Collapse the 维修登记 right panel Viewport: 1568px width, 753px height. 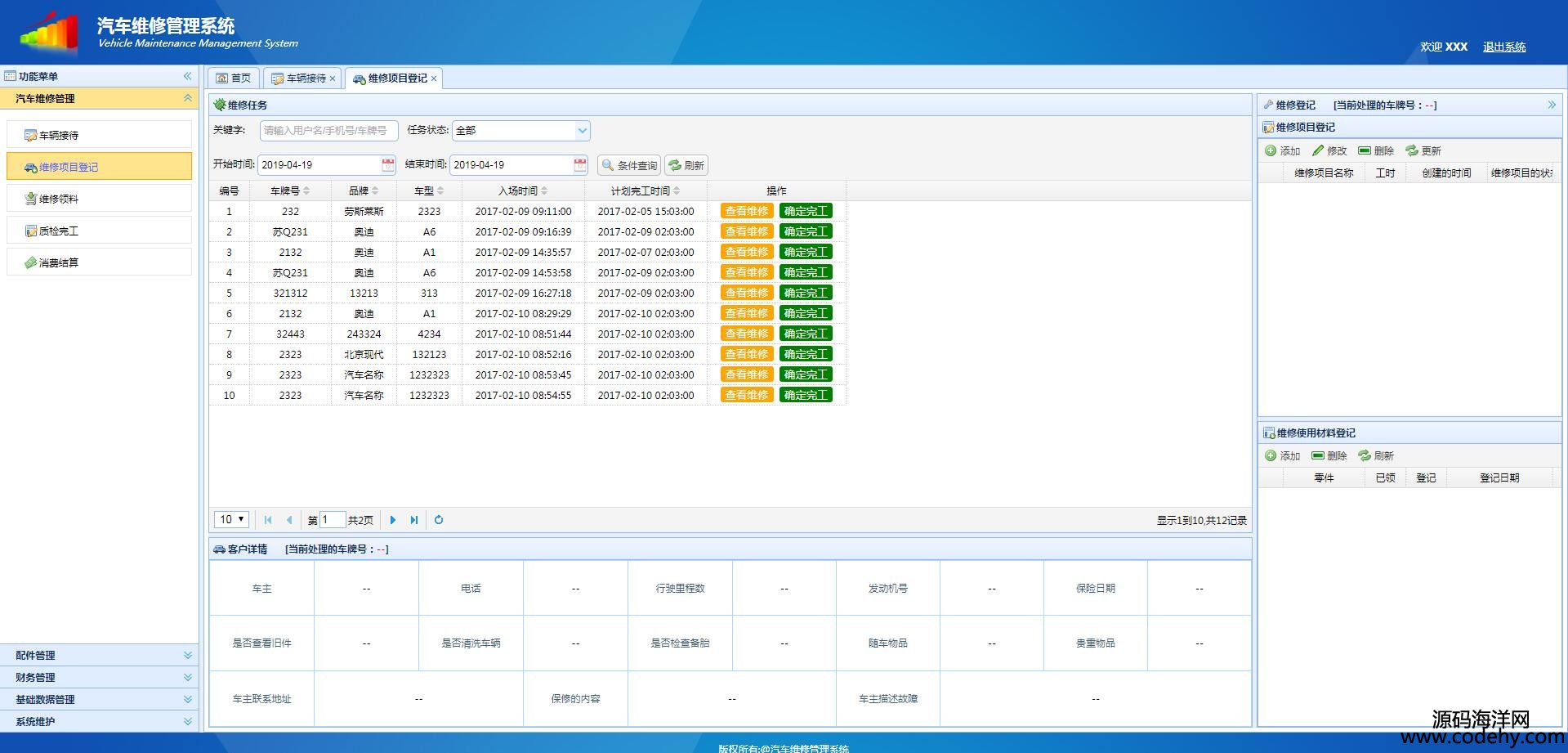pos(1552,105)
